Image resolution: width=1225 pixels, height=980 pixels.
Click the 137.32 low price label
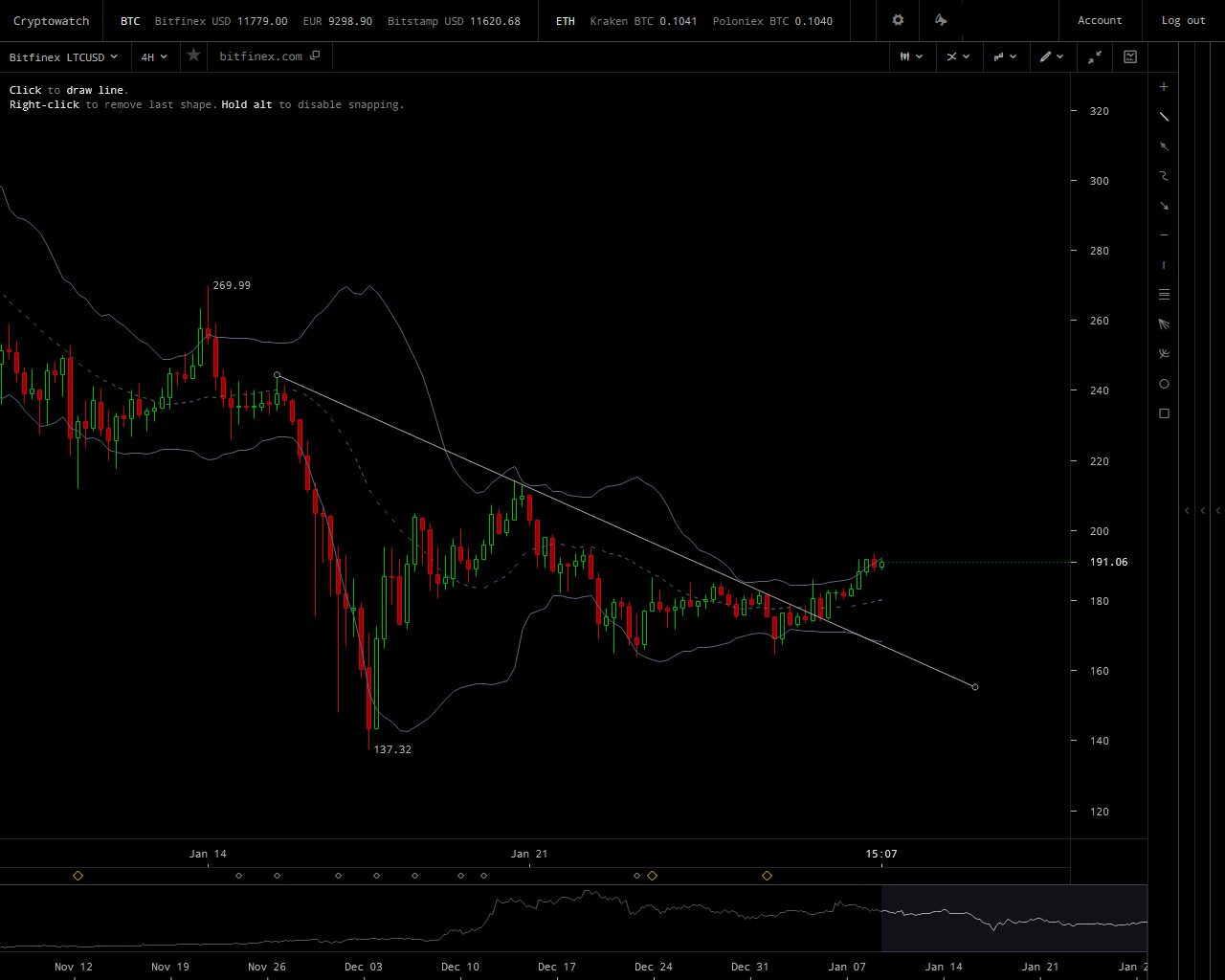tap(392, 749)
